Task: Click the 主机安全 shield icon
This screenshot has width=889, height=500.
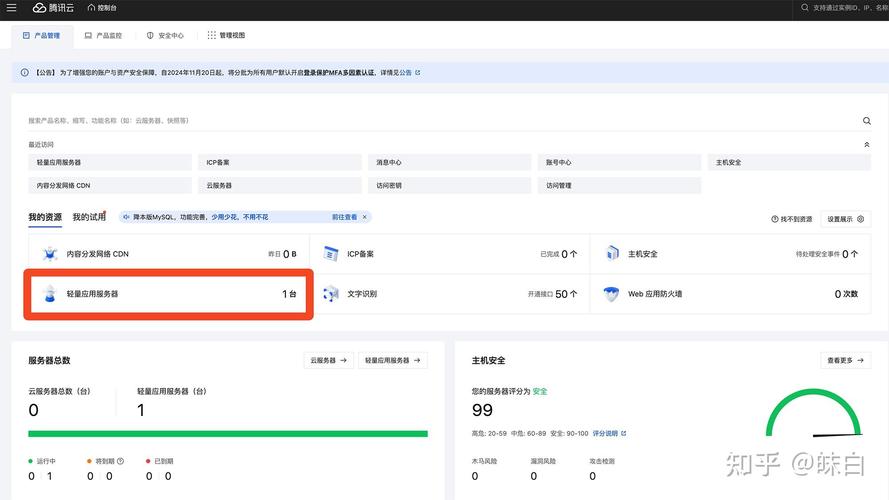Action: tap(612, 254)
